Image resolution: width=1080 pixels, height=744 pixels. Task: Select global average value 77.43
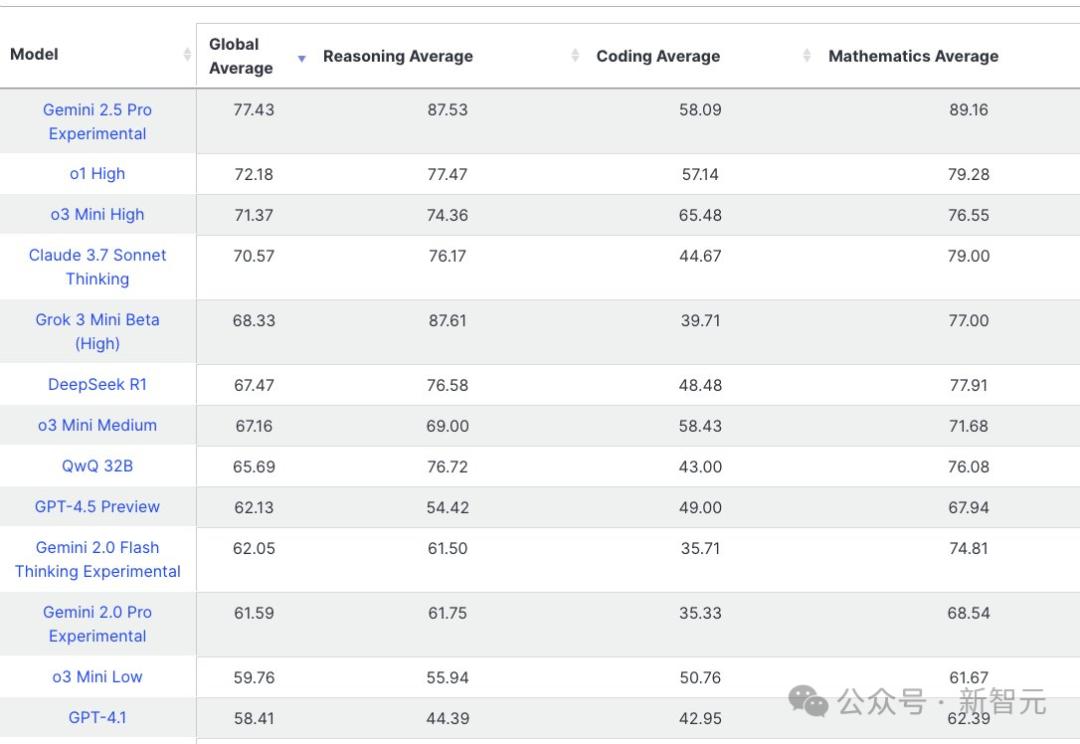[x=253, y=110]
